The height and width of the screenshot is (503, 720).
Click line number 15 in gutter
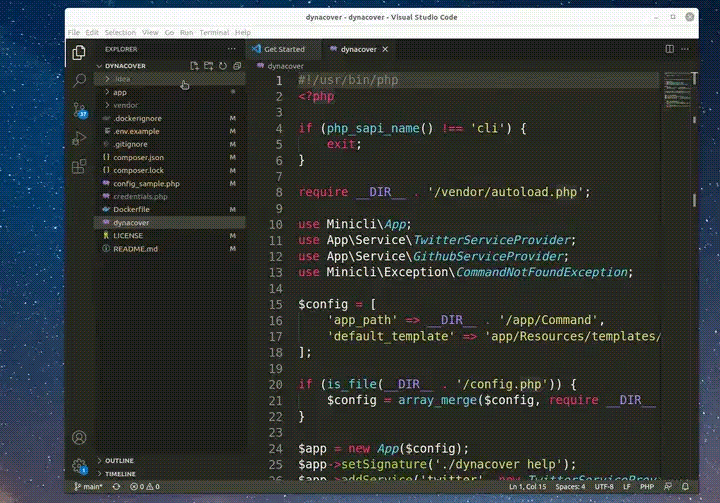(276, 305)
